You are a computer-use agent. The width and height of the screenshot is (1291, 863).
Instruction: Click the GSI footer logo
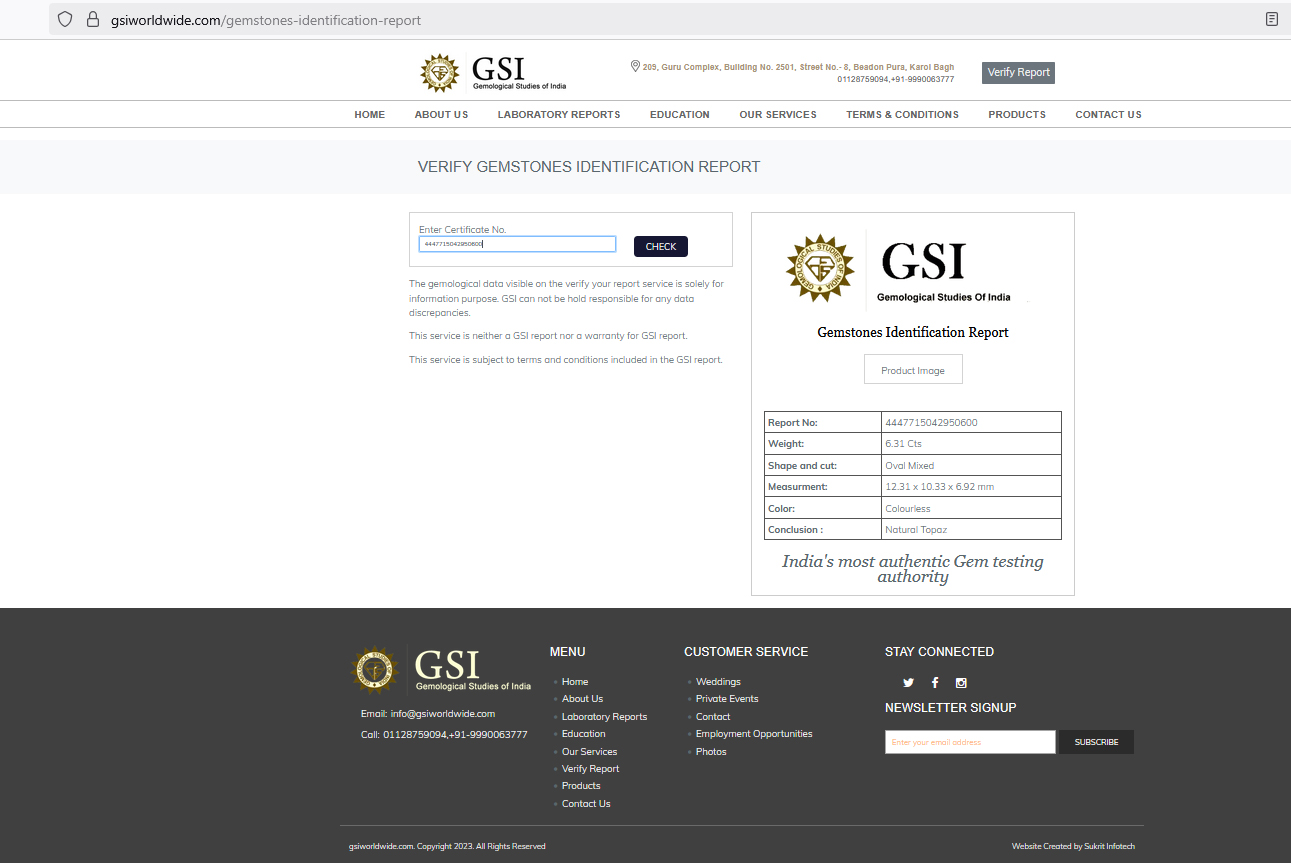(441, 670)
